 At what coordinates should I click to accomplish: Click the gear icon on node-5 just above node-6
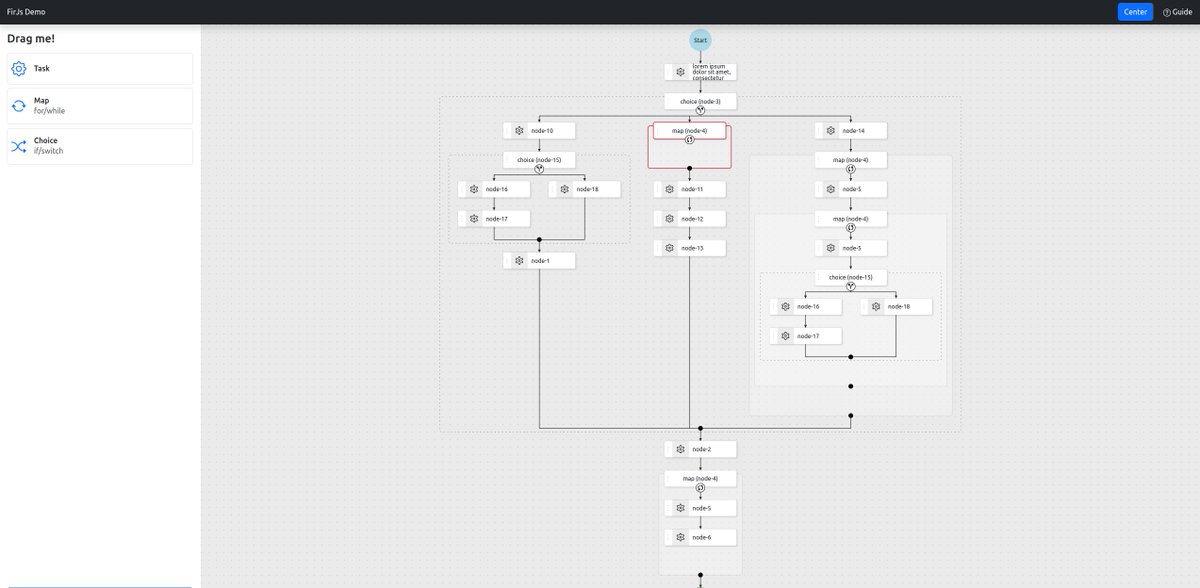(680, 508)
